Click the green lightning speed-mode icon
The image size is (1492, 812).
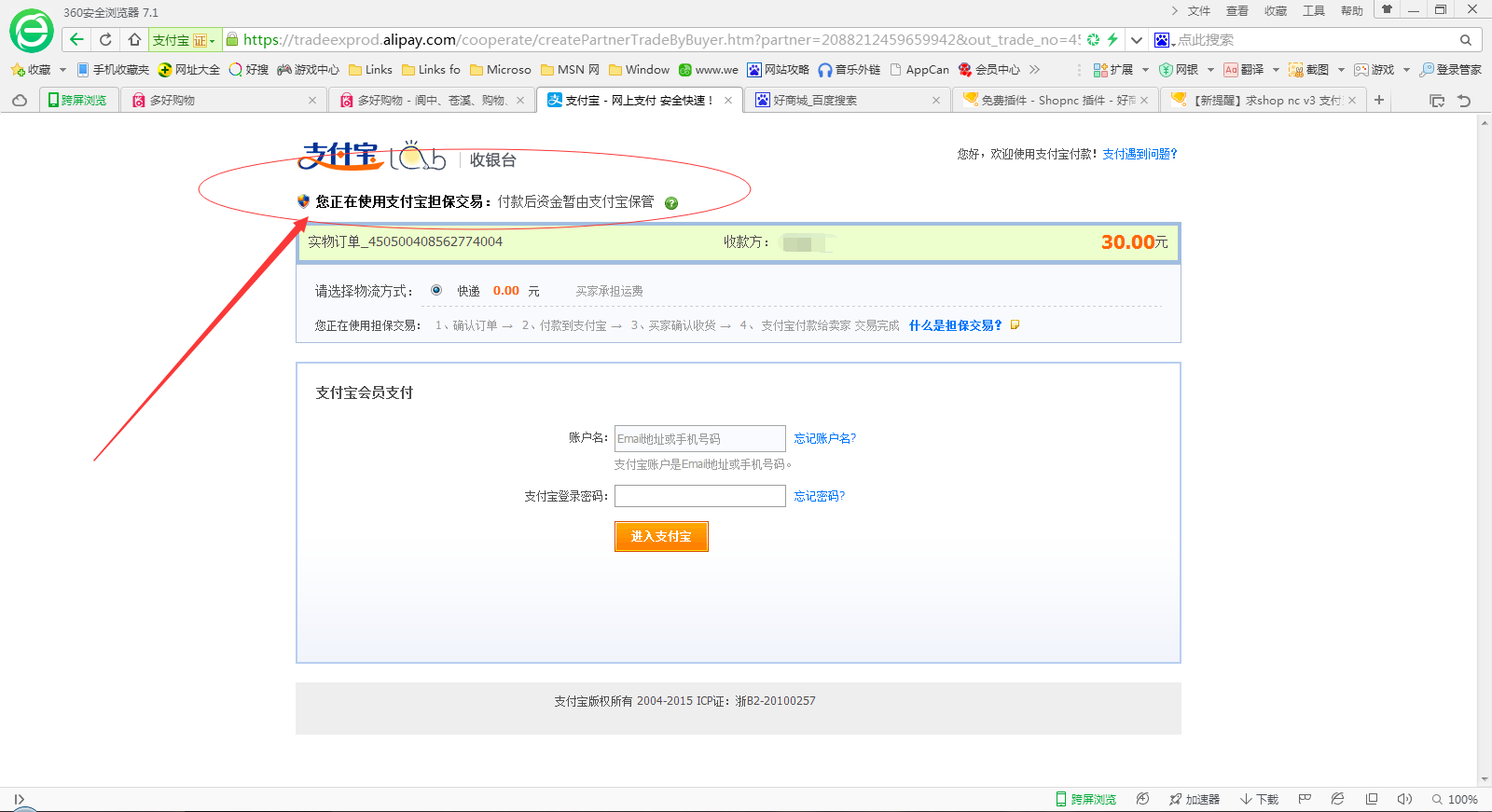click(1112, 39)
